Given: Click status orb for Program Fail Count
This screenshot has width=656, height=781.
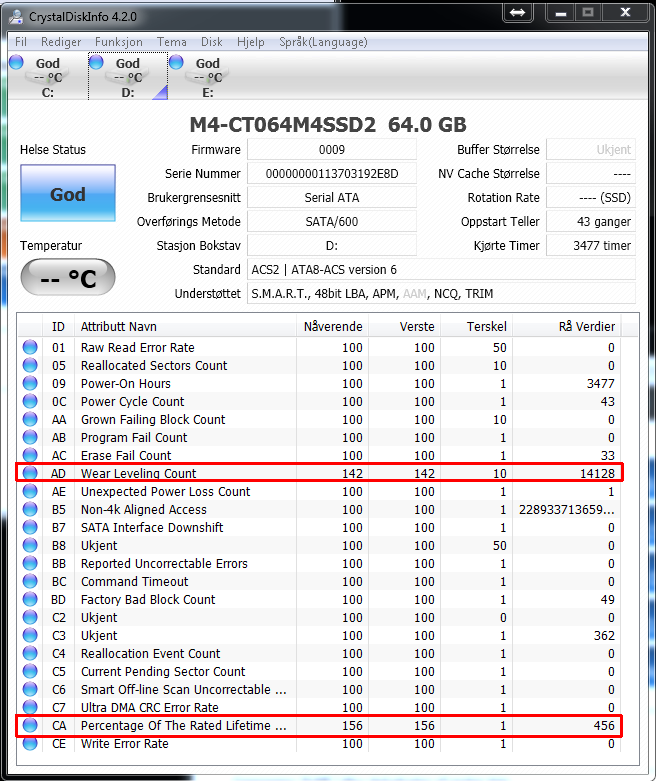Looking at the screenshot, I should [x=30, y=437].
